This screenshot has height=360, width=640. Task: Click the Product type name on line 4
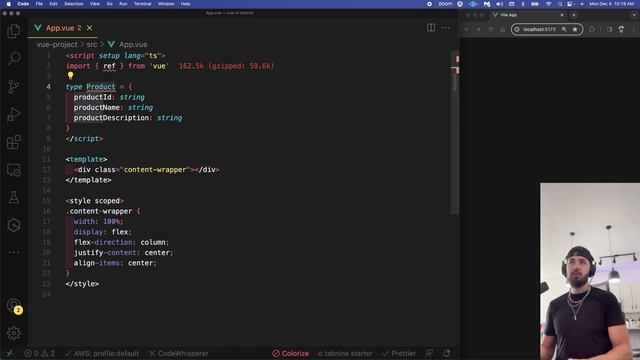[101, 87]
